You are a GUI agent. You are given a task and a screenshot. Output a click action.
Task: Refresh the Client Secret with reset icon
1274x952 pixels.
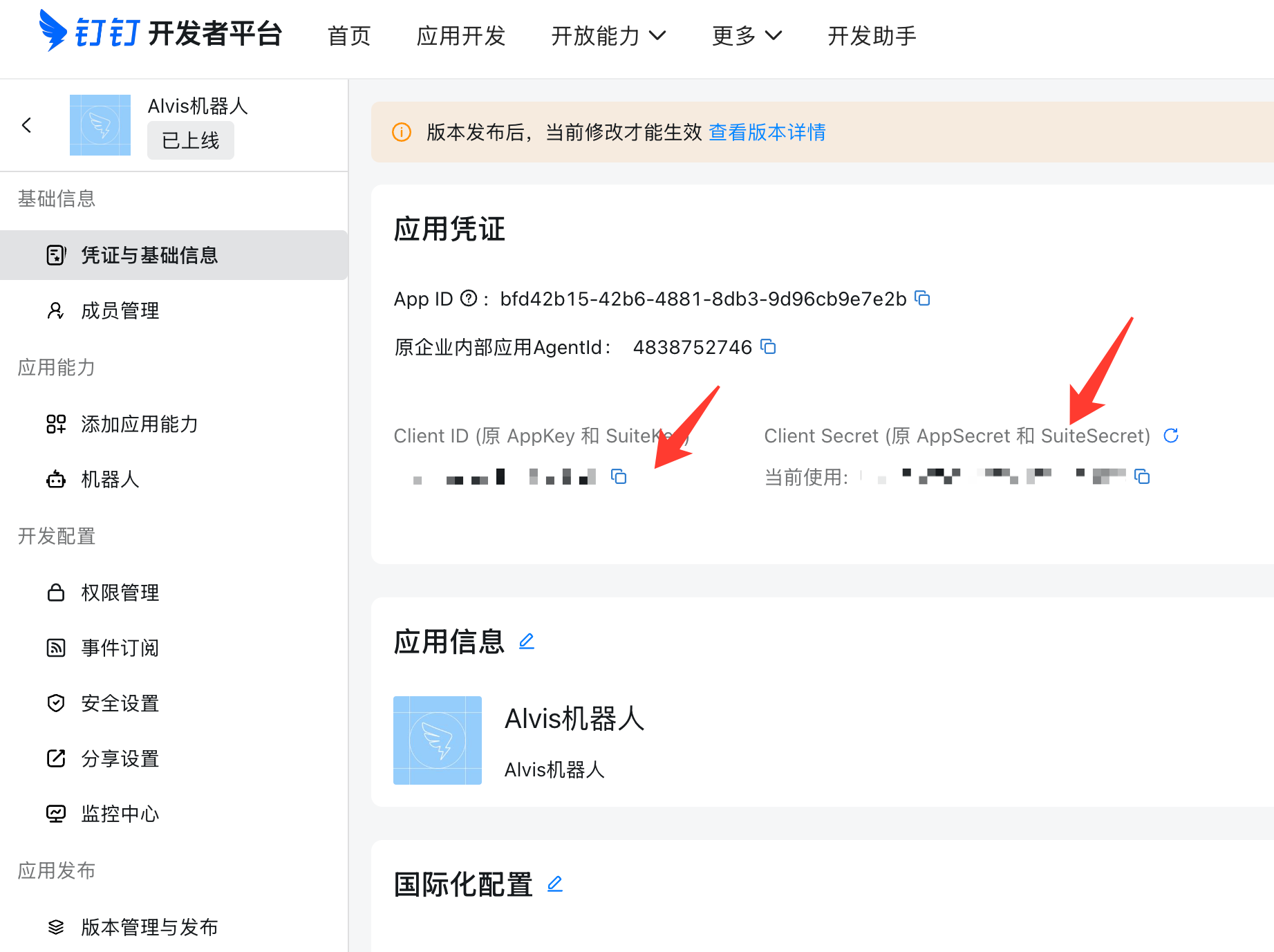coord(1171,436)
